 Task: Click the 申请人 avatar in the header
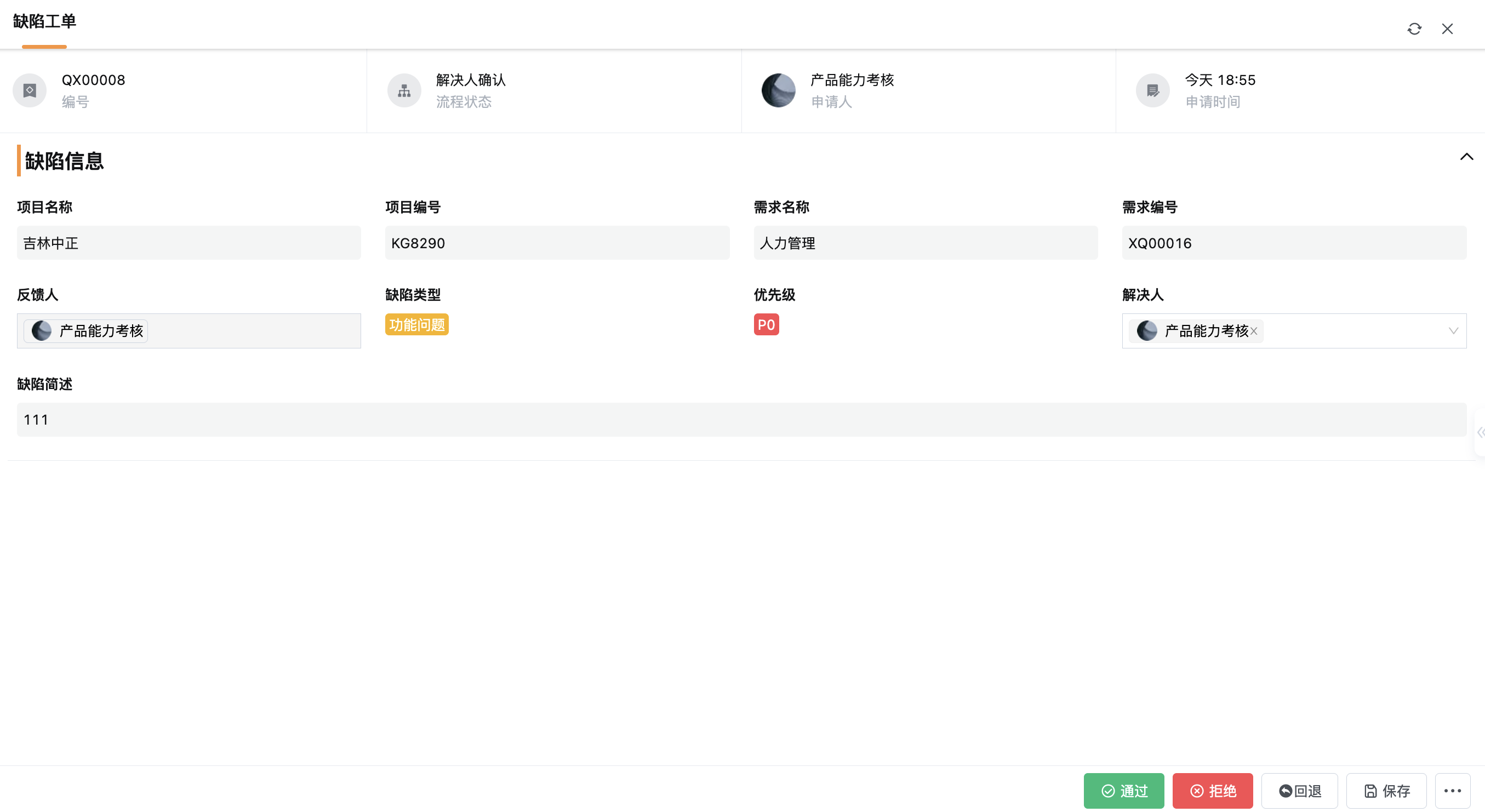tap(778, 90)
